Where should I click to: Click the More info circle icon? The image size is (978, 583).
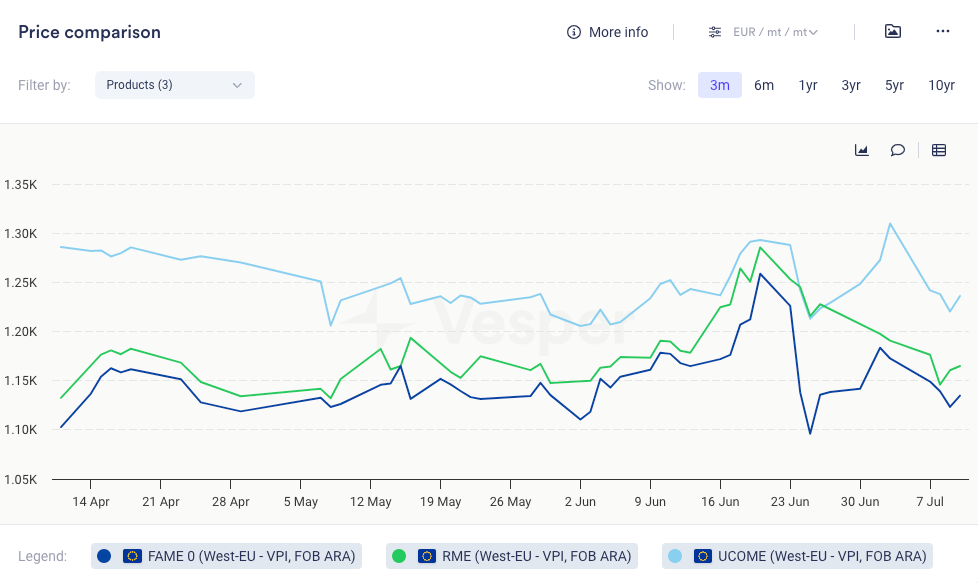click(574, 32)
